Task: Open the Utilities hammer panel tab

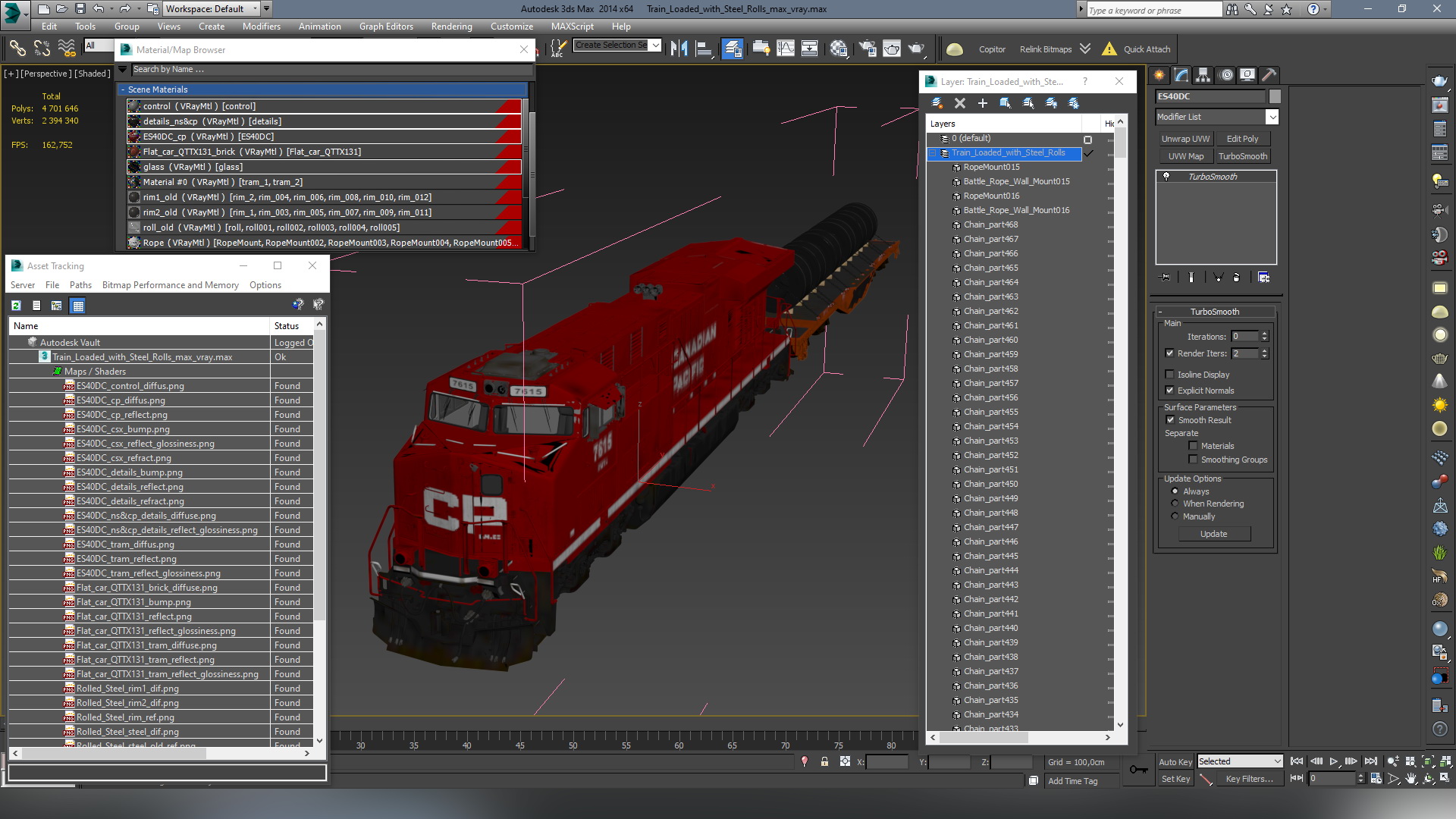Action: [1269, 75]
